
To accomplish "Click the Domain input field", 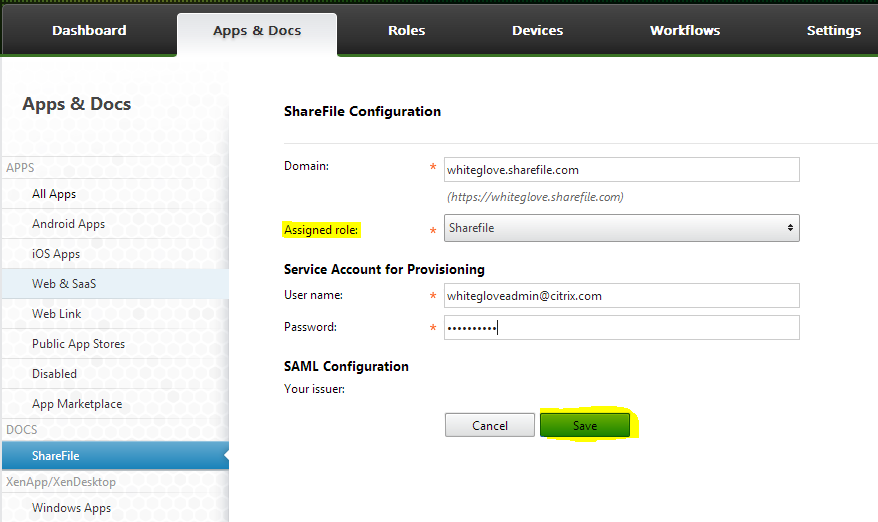I will (x=621, y=170).
